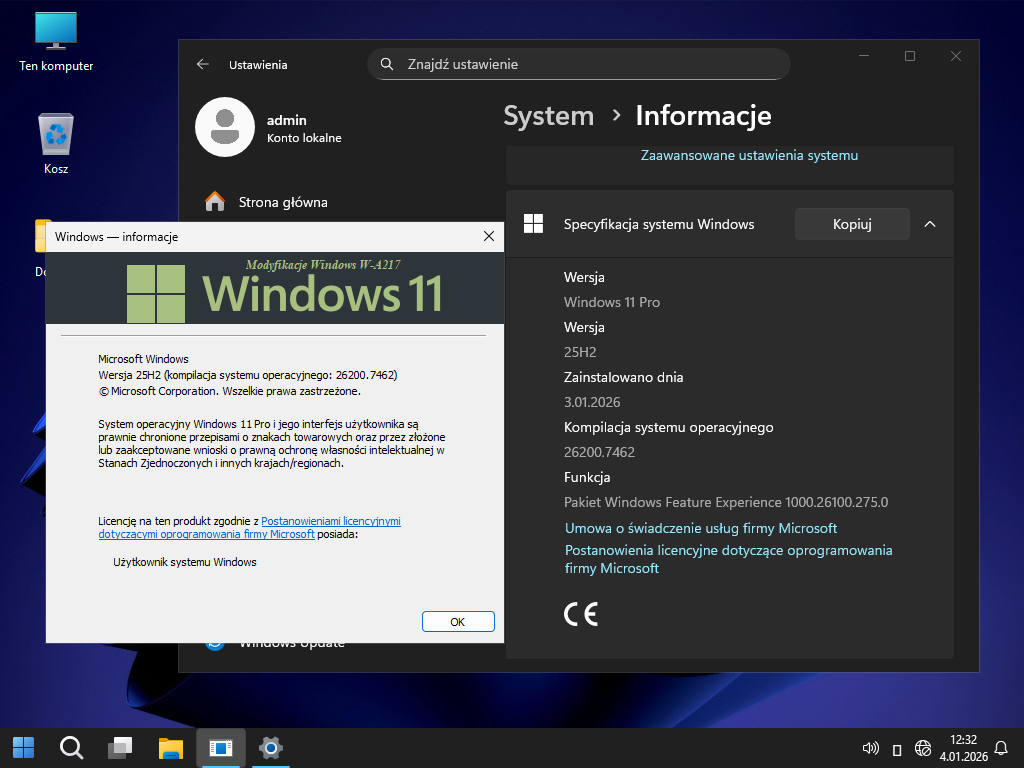The image size is (1024, 768).
Task: Collapse Specyfikacja systemu Windows section
Action: click(x=930, y=224)
